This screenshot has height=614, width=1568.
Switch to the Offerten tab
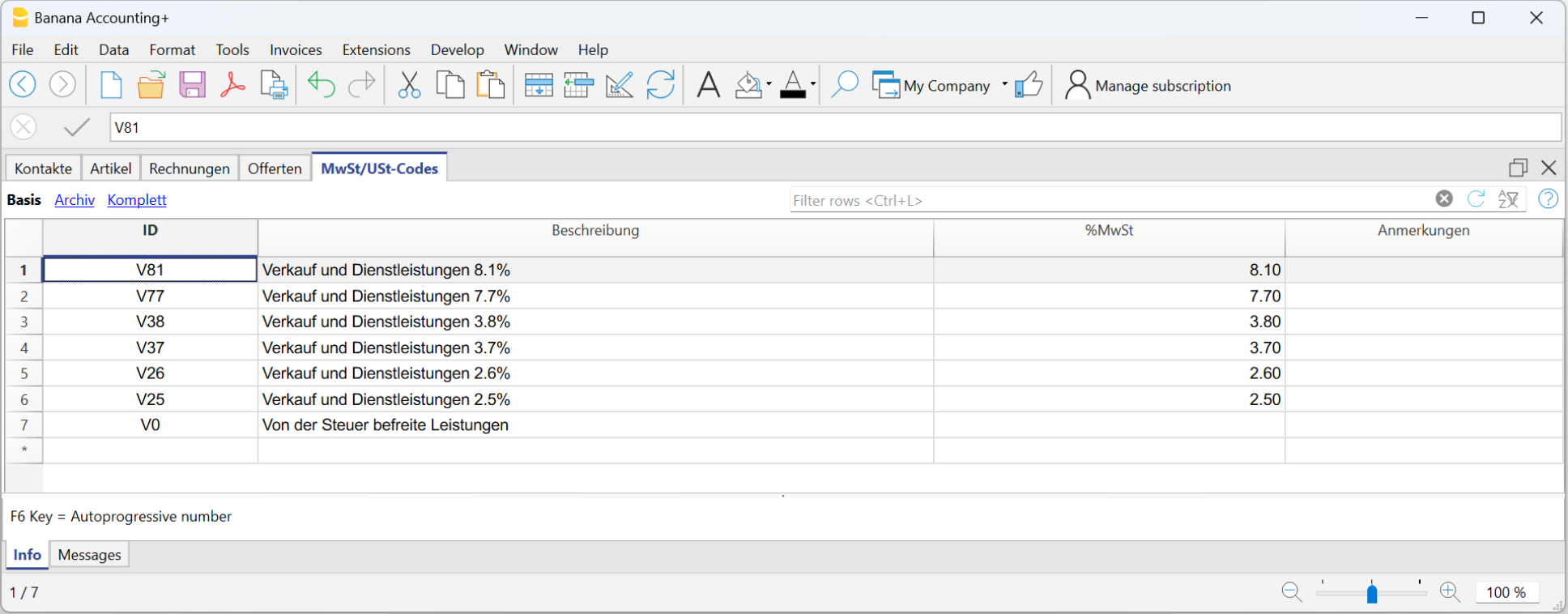pos(275,168)
